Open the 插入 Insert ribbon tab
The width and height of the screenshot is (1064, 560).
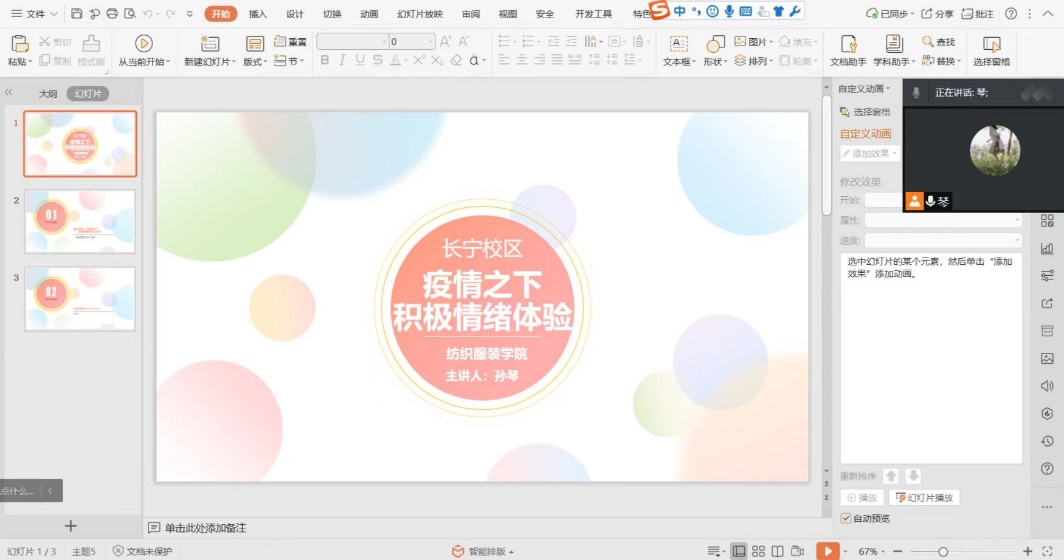[x=258, y=14]
